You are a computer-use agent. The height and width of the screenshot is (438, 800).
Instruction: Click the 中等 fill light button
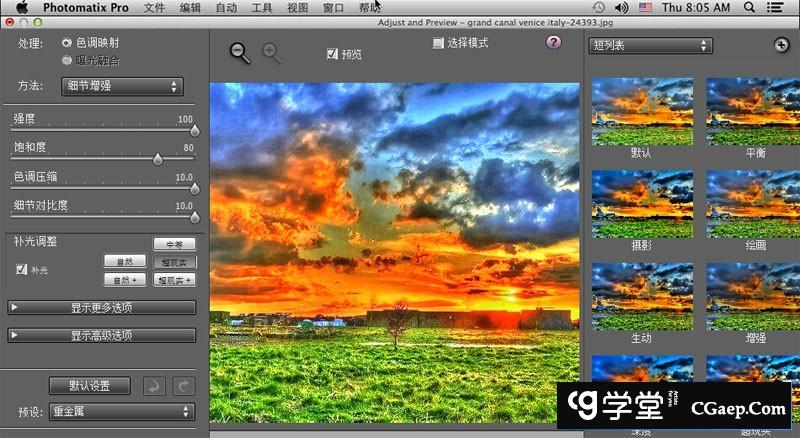click(174, 243)
